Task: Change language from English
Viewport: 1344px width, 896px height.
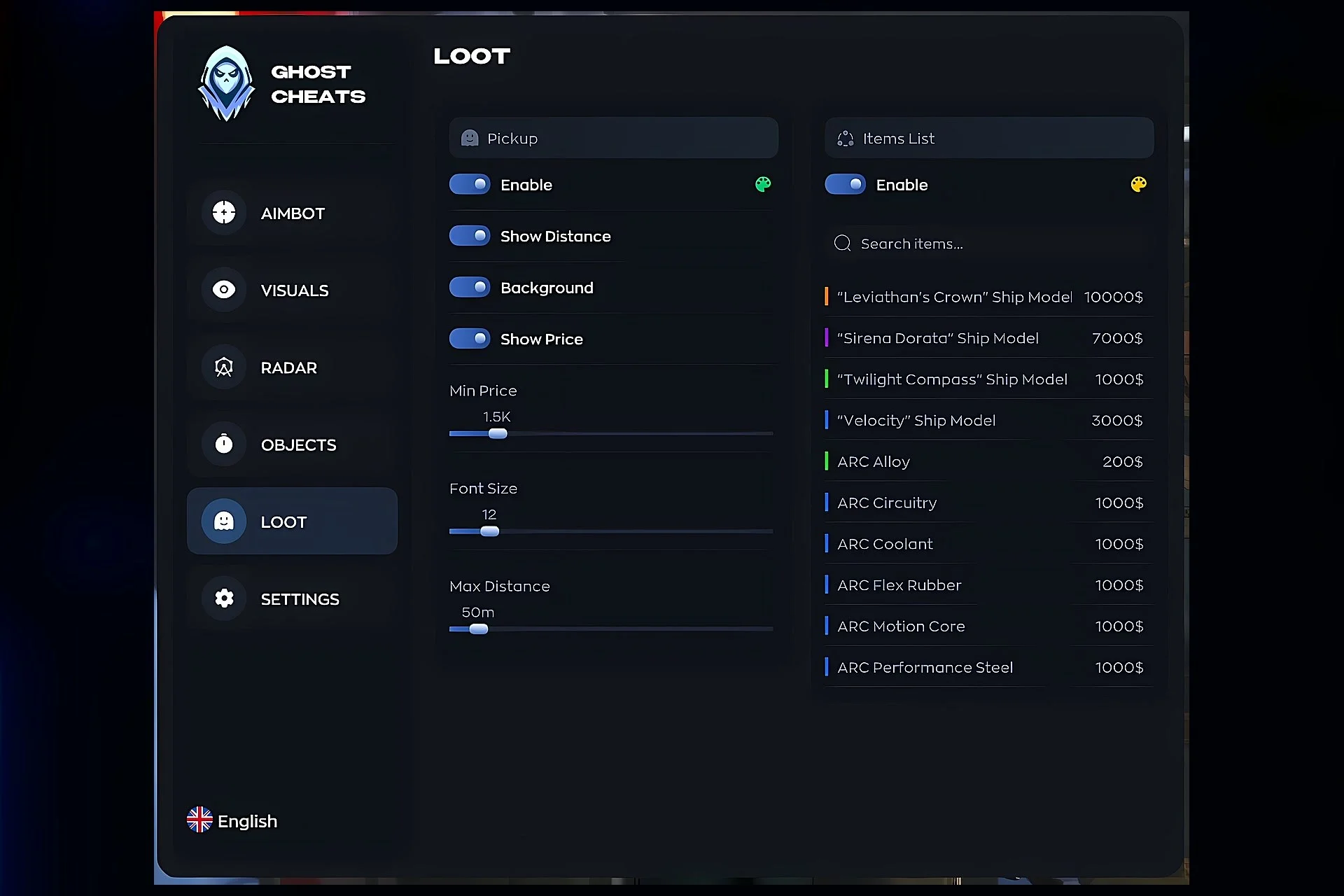Action: pyautogui.click(x=232, y=820)
